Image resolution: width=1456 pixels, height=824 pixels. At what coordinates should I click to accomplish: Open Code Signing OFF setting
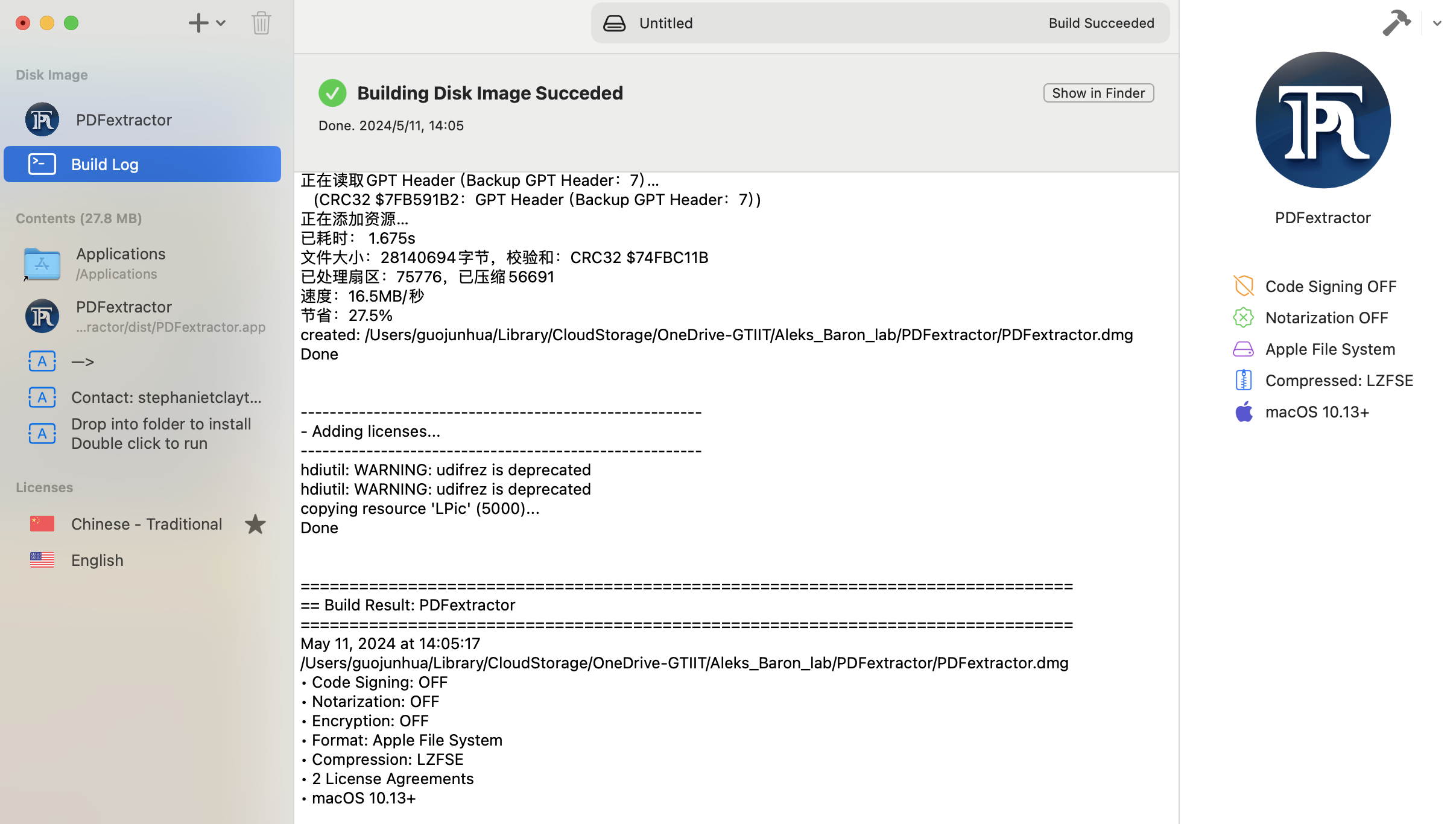[x=1331, y=286]
